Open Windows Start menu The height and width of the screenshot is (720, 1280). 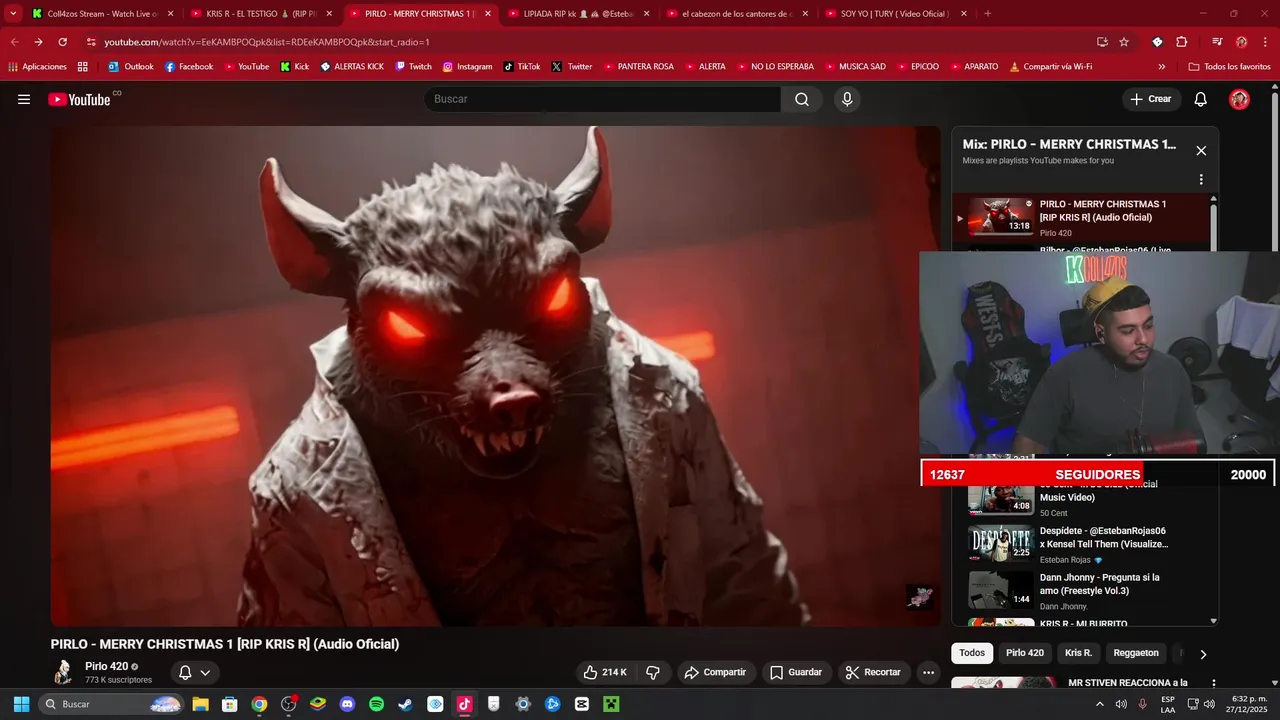click(x=21, y=704)
